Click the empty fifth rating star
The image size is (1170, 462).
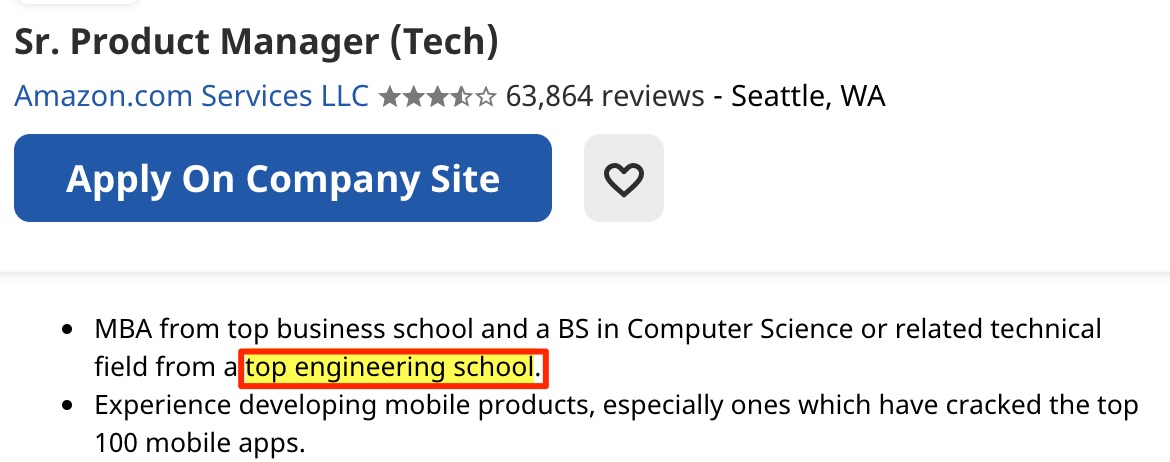(486, 97)
